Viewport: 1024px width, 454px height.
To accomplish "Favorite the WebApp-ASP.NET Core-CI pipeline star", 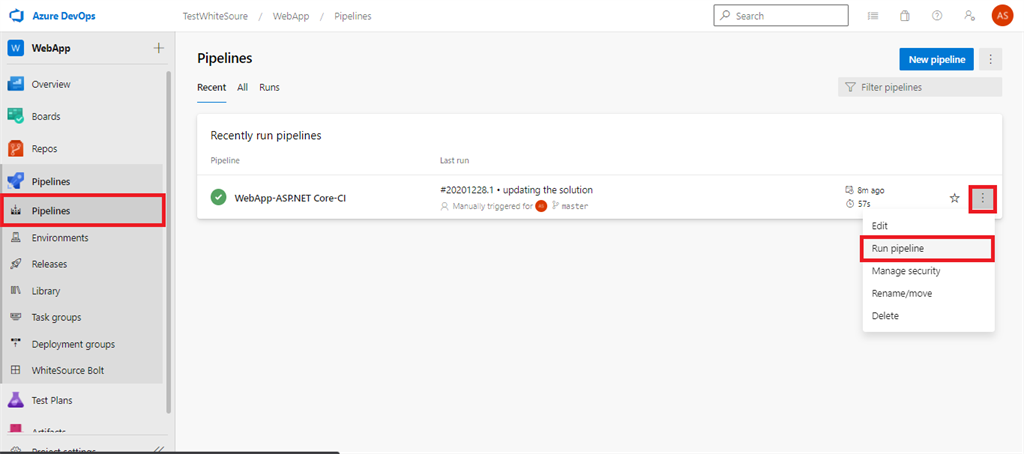I will click(x=955, y=198).
